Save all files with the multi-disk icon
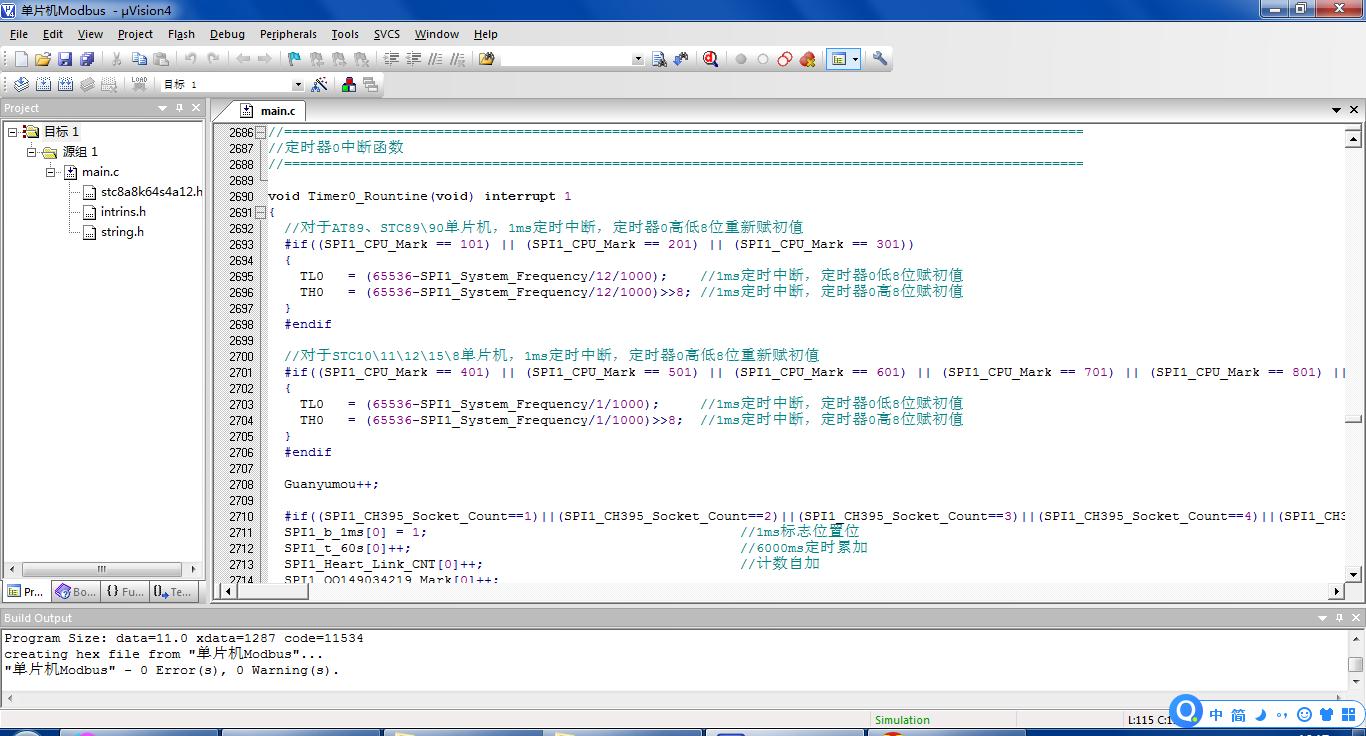The height and width of the screenshot is (736, 1366). point(87,59)
